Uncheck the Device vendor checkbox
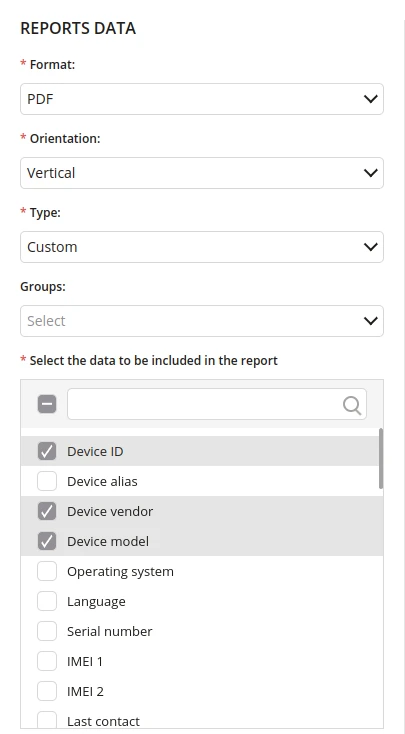 pyautogui.click(x=47, y=511)
